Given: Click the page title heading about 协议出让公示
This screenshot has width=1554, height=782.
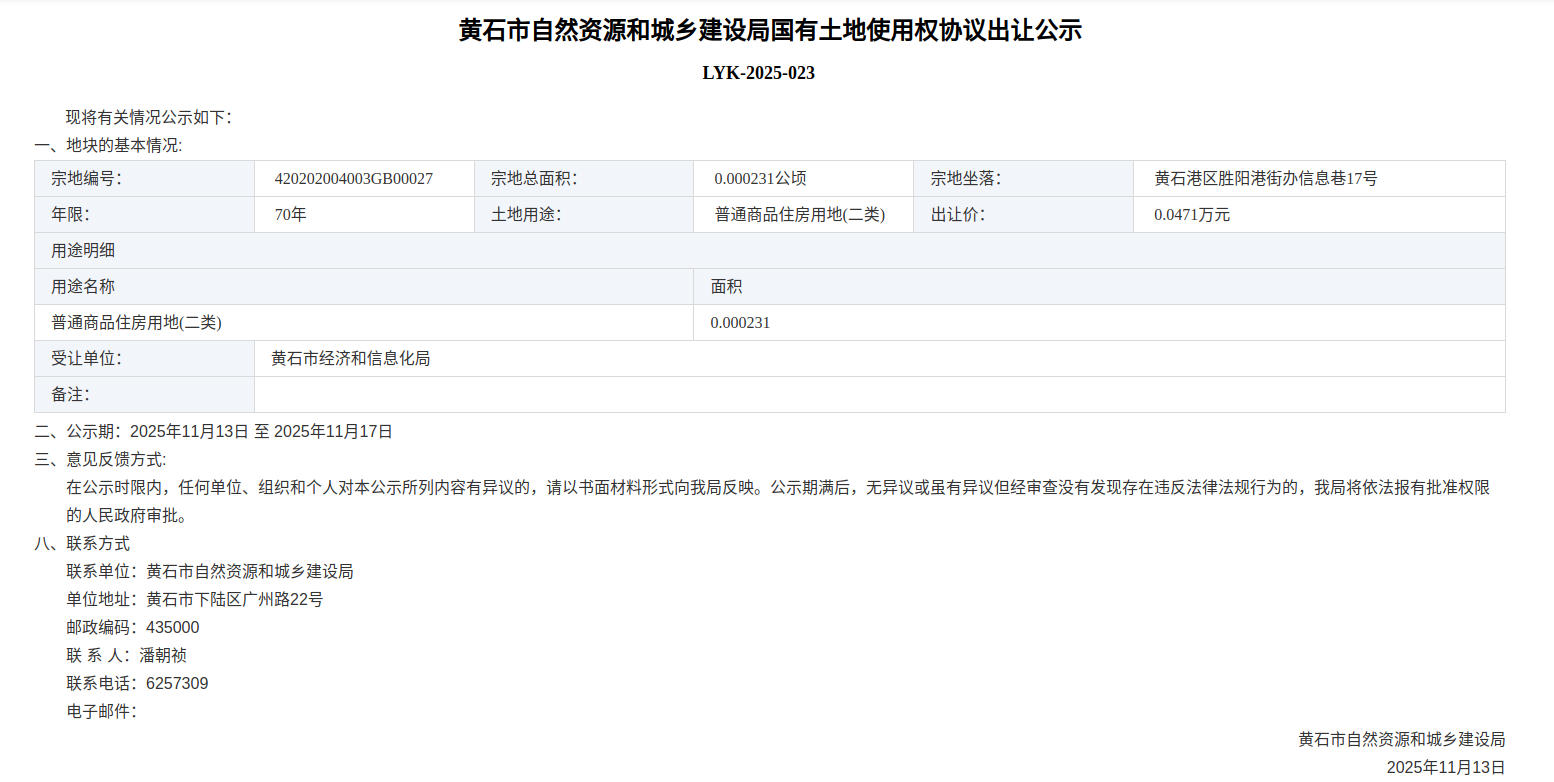Looking at the screenshot, I should (770, 31).
